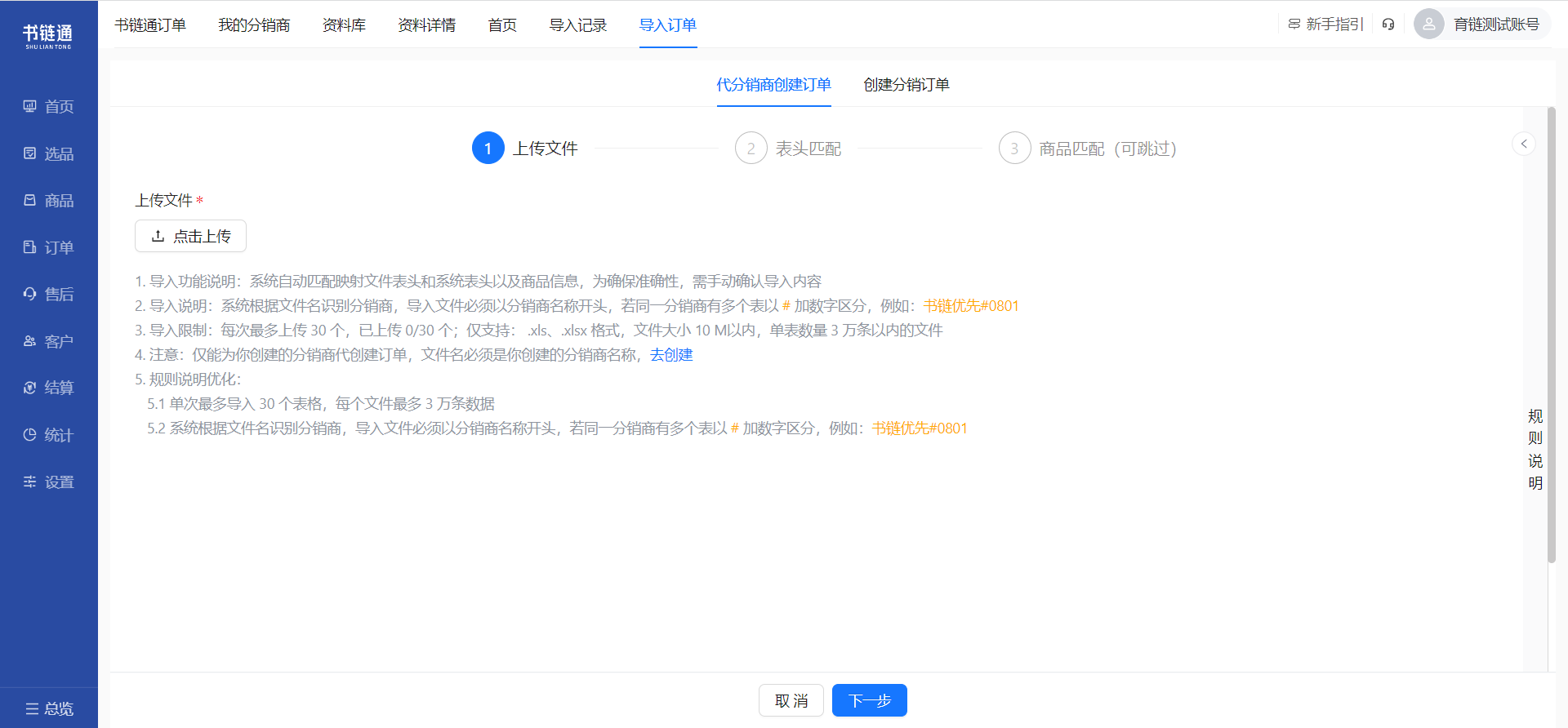Image resolution: width=1568 pixels, height=728 pixels.
Task: Open the 选品 sidebar item
Action: click(x=49, y=153)
